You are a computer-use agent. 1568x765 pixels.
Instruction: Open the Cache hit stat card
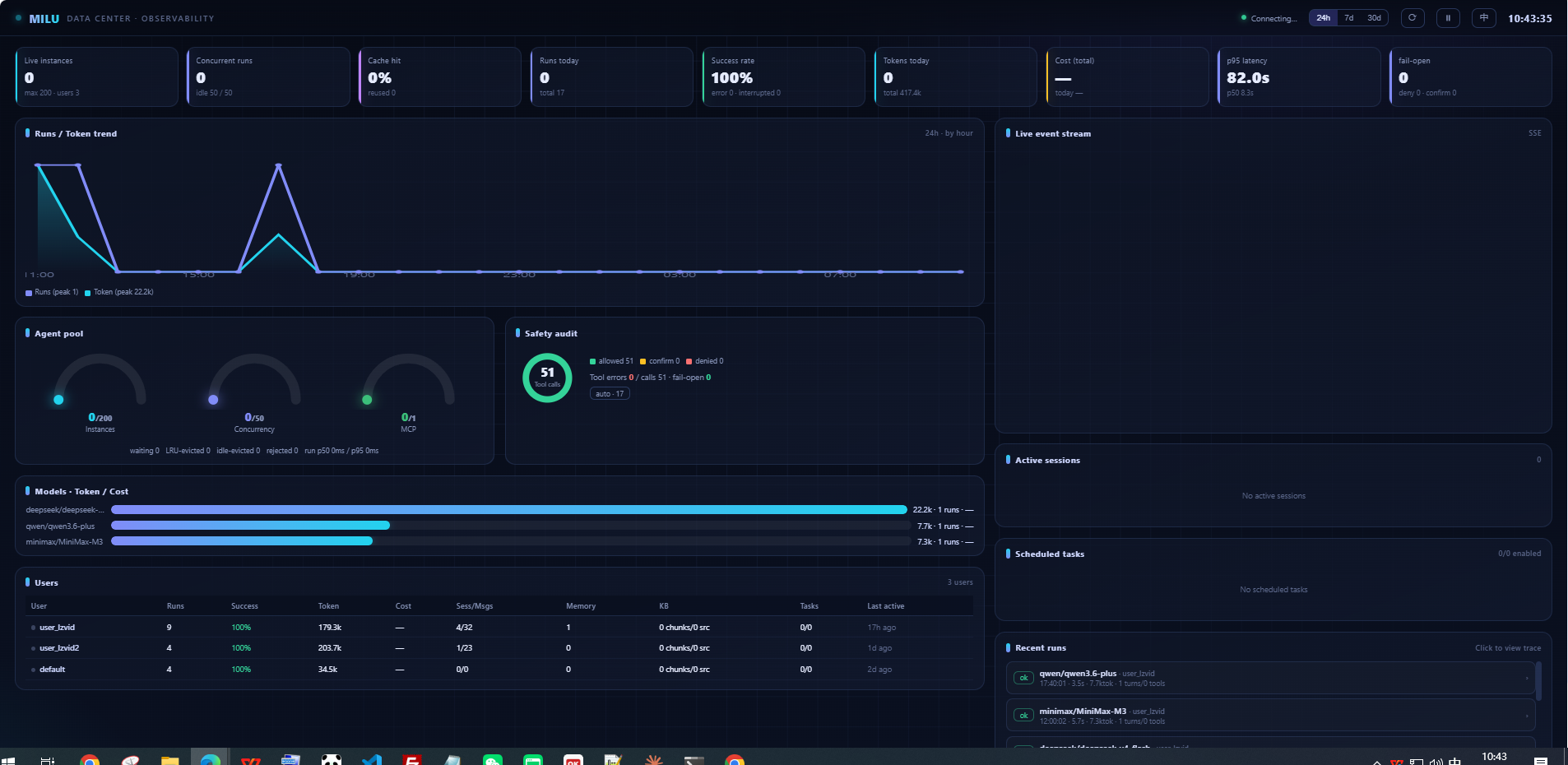tap(440, 76)
